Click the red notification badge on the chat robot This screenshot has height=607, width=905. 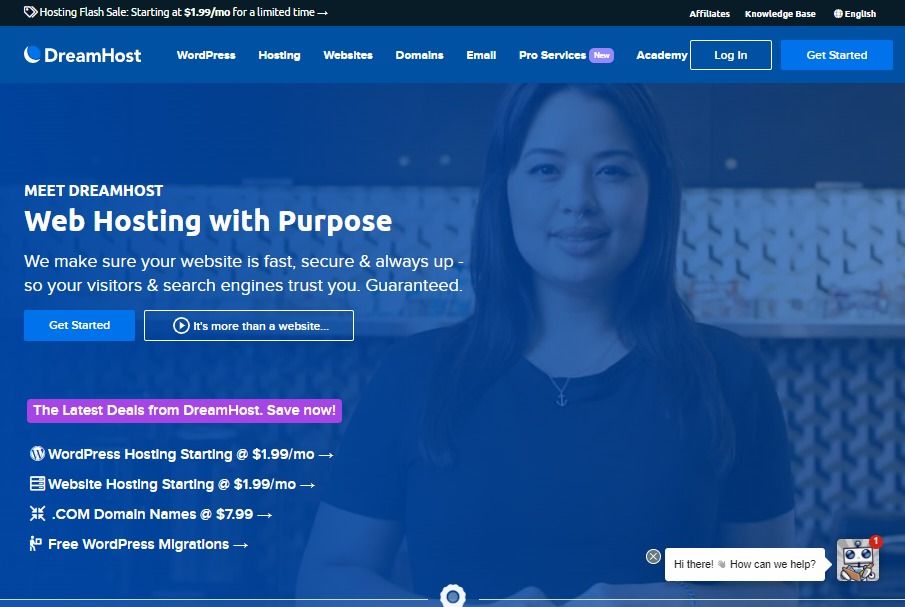pyautogui.click(x=876, y=541)
